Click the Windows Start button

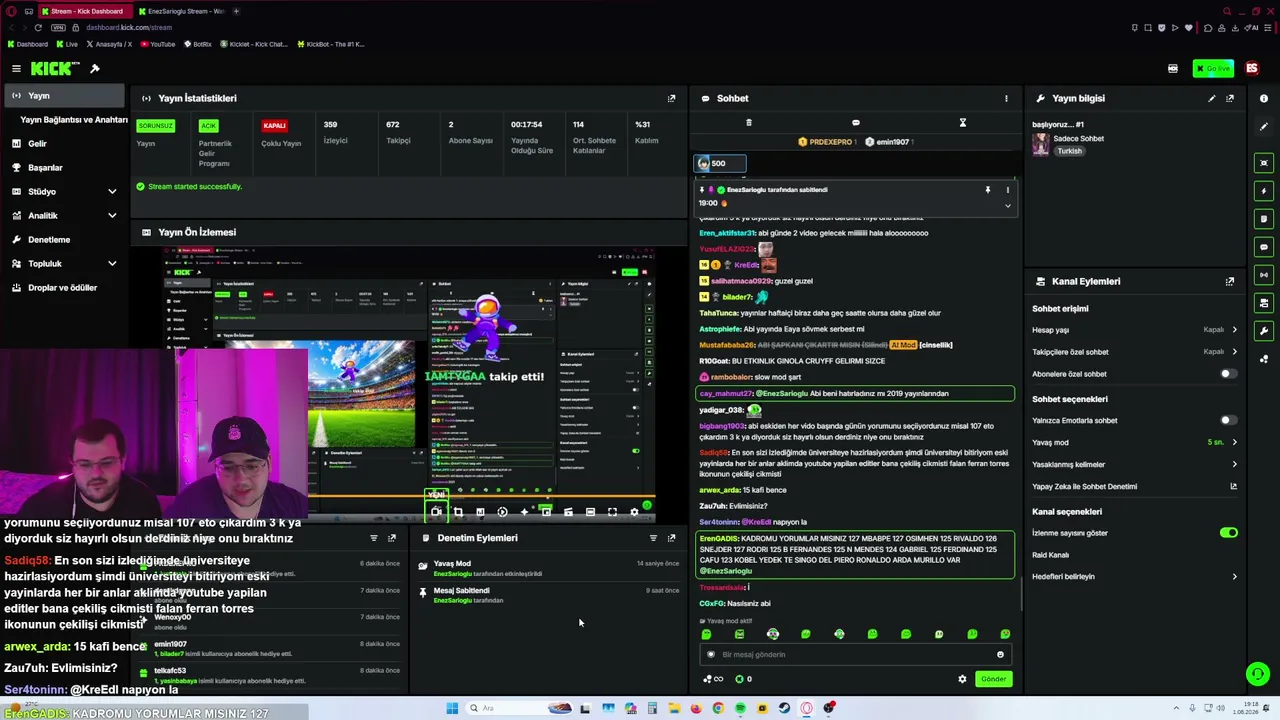(452, 708)
